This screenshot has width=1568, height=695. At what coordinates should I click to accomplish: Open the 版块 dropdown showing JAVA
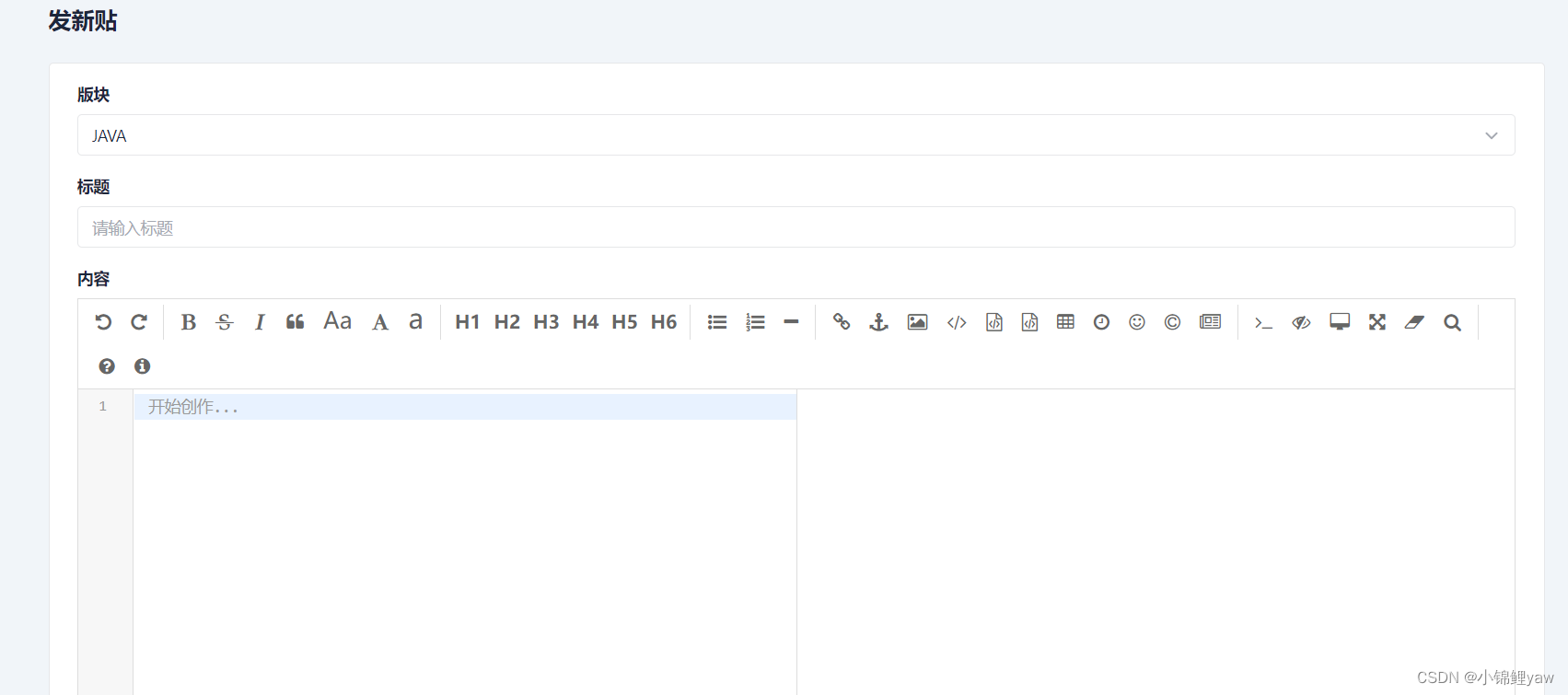click(796, 135)
